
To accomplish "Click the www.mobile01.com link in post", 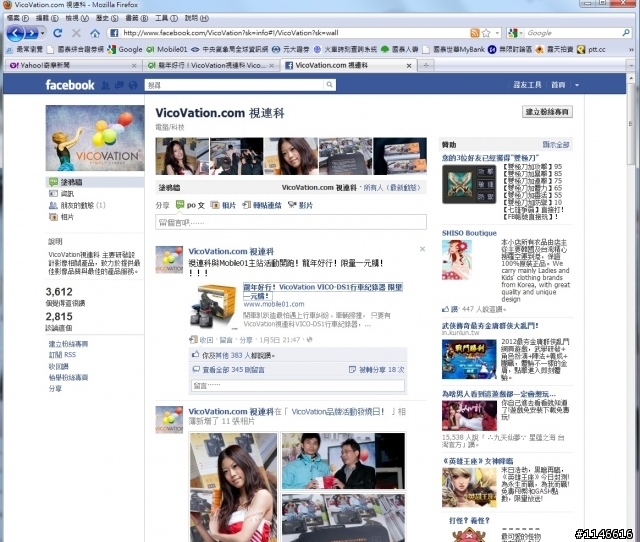I will coord(274,304).
